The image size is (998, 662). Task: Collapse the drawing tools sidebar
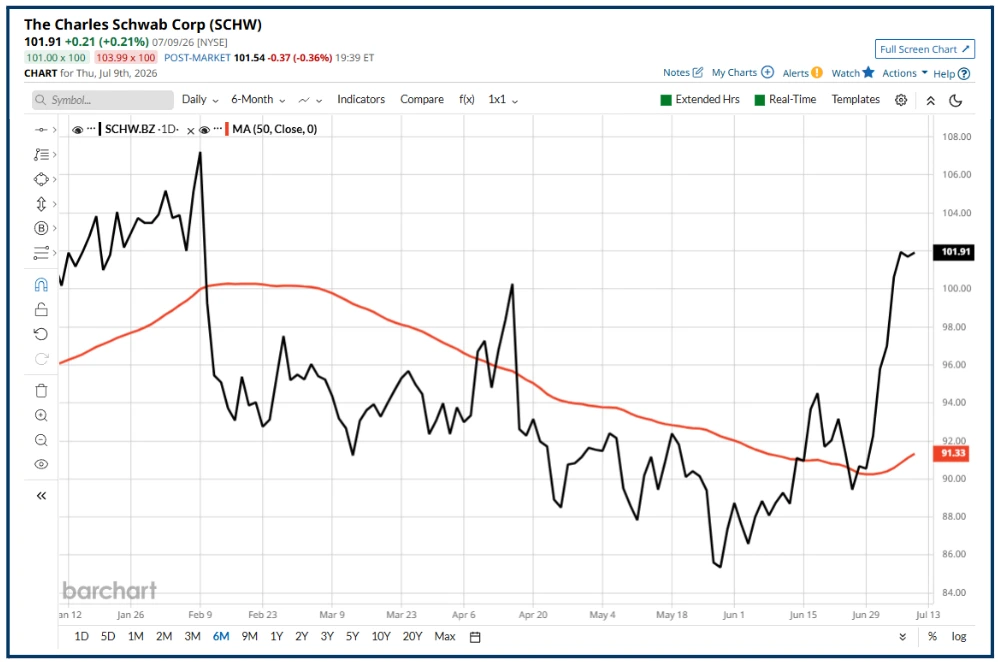(41, 496)
